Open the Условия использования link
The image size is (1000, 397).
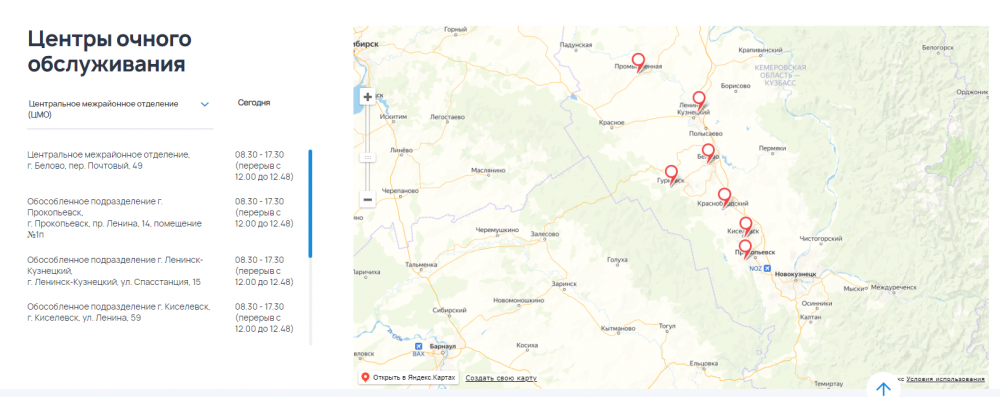(946, 379)
